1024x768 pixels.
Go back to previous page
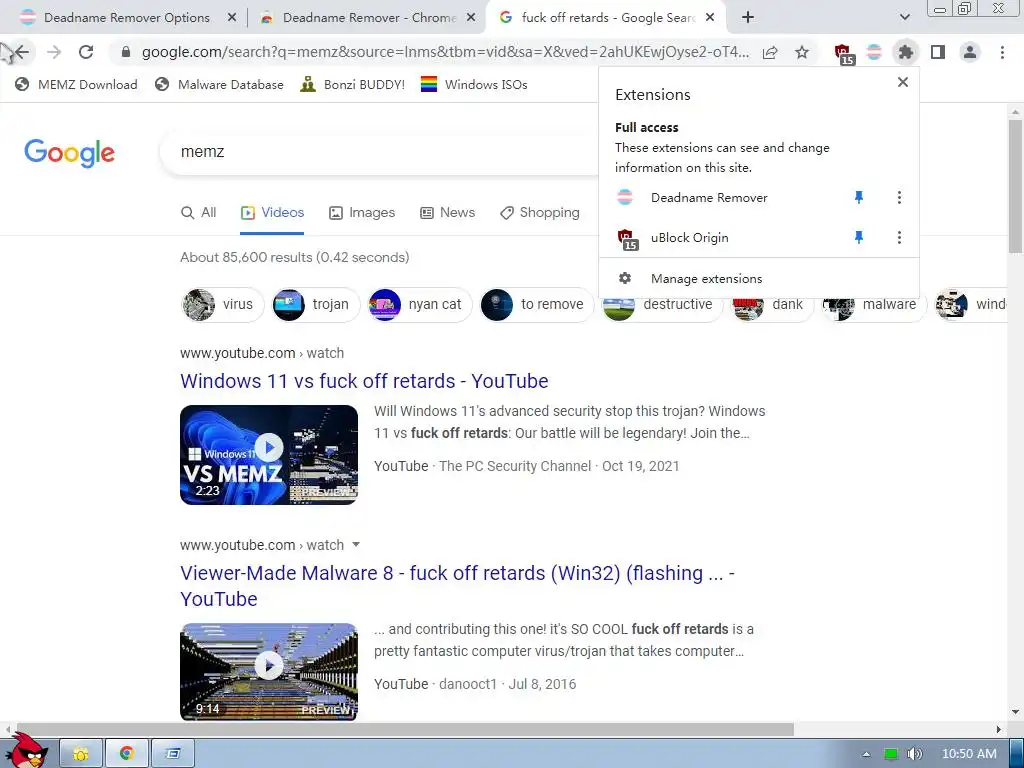click(x=22, y=52)
